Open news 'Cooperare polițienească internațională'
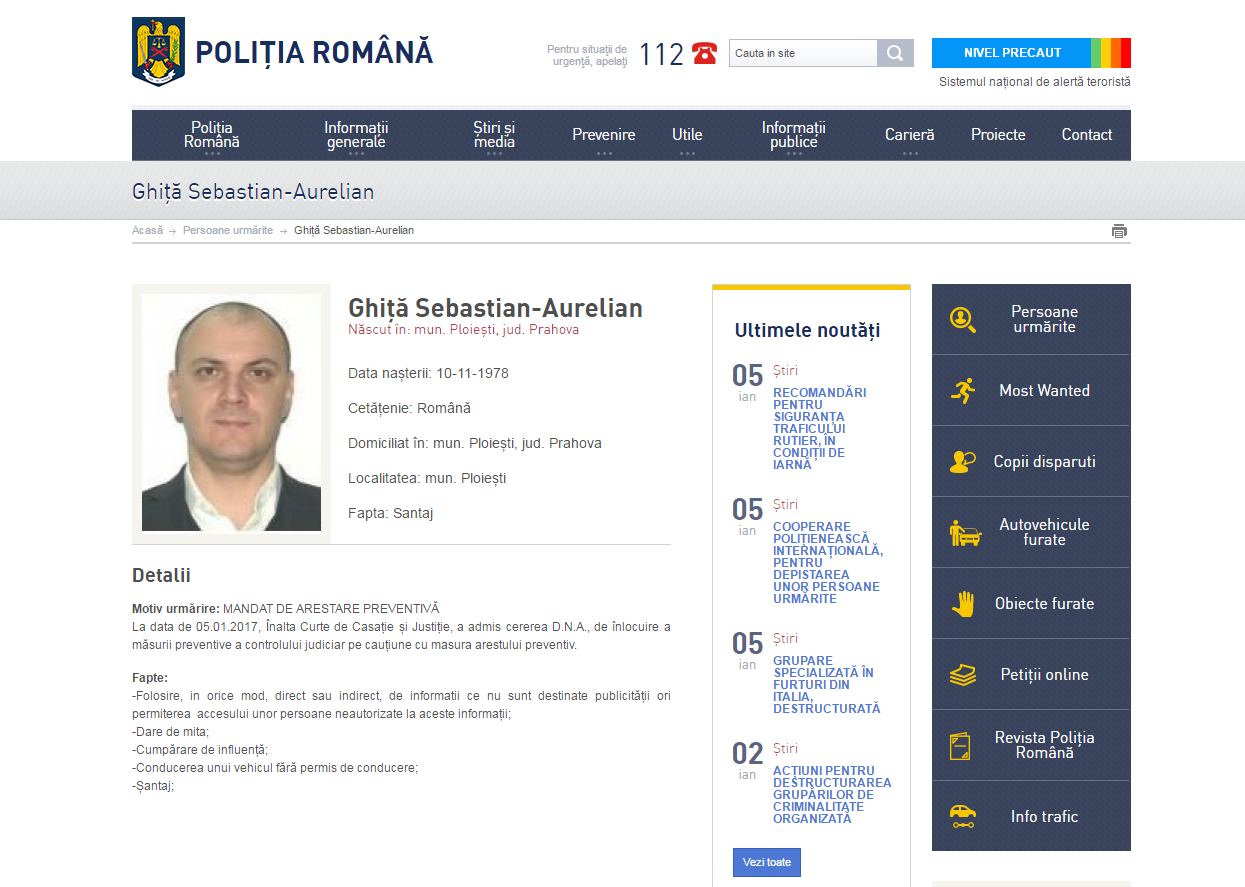1245x887 pixels. click(828, 562)
